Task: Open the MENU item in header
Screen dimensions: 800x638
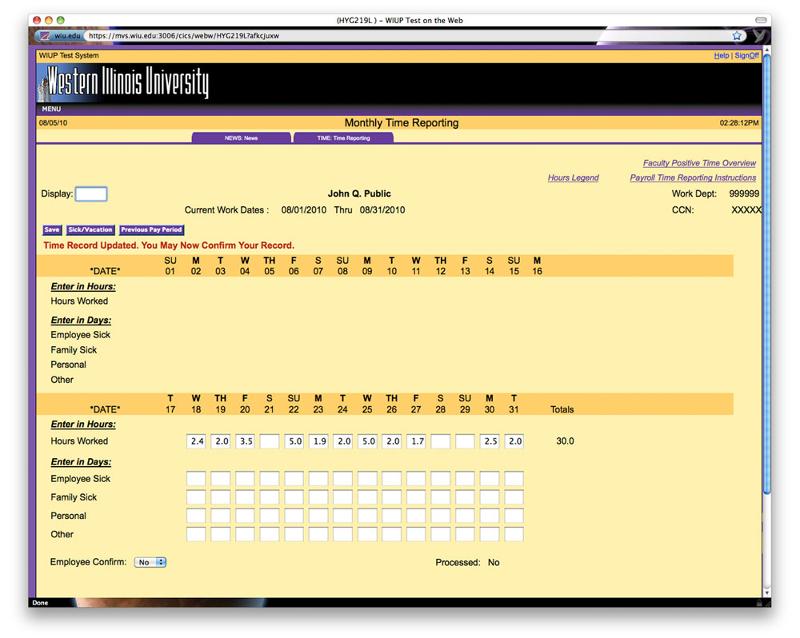Action: [51, 109]
